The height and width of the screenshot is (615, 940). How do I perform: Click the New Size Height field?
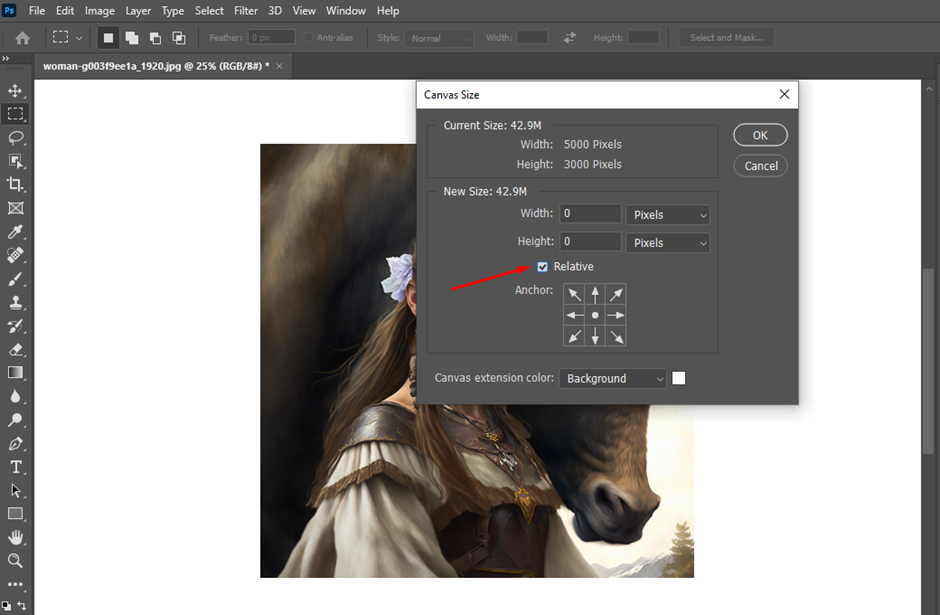(x=590, y=242)
